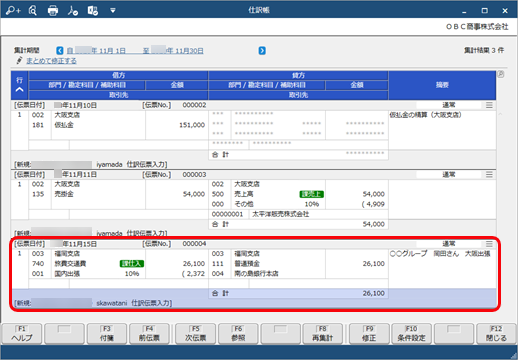Viewport: 518px width, 360px height.
Task: Click the search-plus icon in title bar
Action: tap(13, 10)
